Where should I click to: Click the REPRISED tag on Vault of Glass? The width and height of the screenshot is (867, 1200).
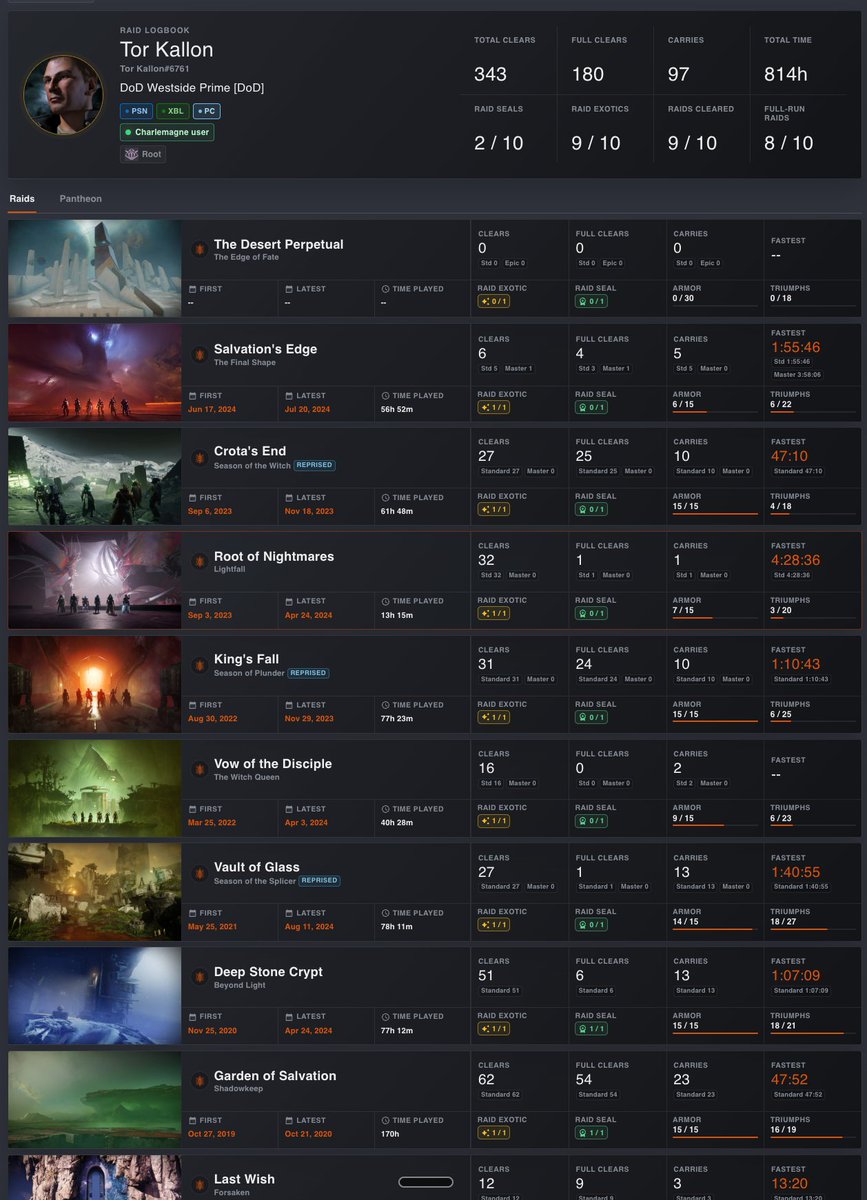click(319, 882)
